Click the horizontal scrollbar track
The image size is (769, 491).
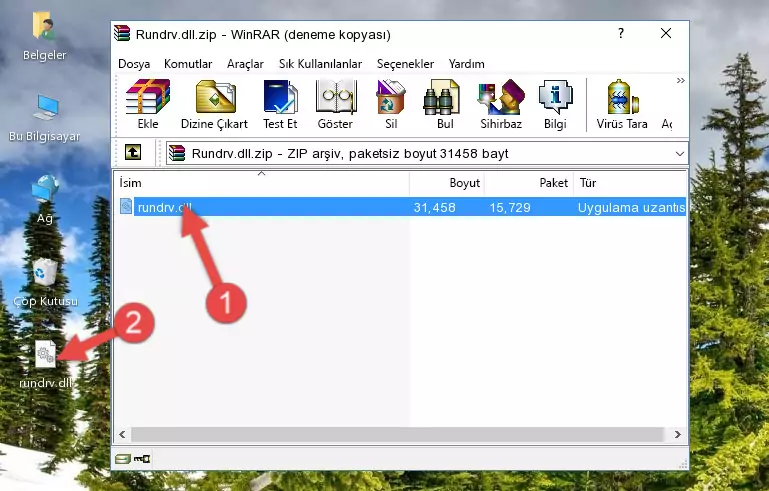(x=397, y=434)
